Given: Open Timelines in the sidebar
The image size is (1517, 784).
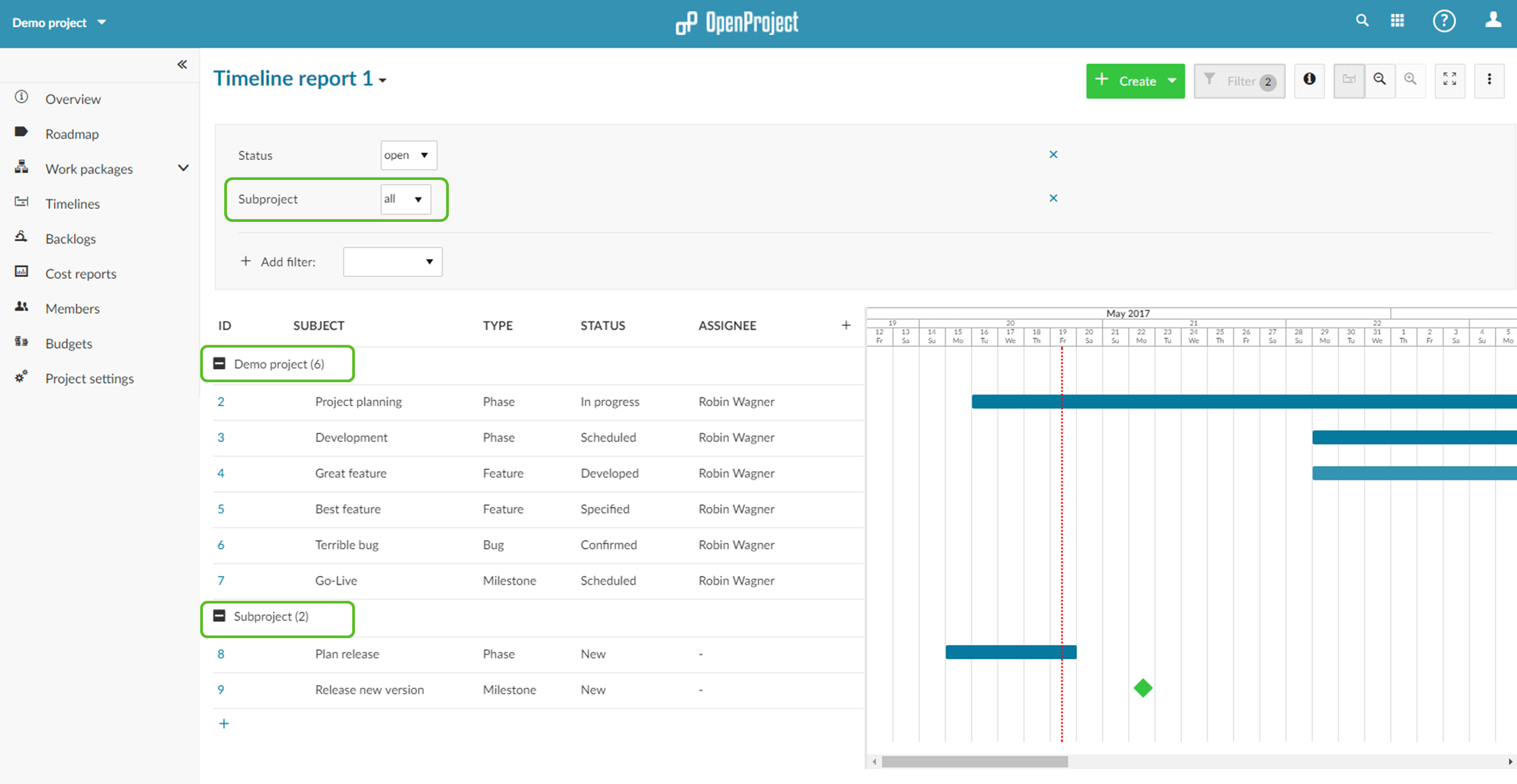Looking at the screenshot, I should click(73, 203).
